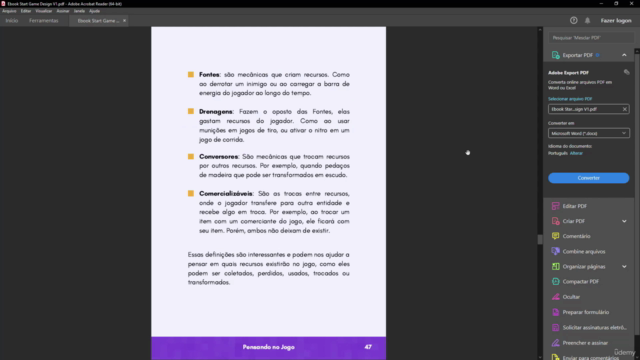Open the Visualizar menu

point(43,11)
